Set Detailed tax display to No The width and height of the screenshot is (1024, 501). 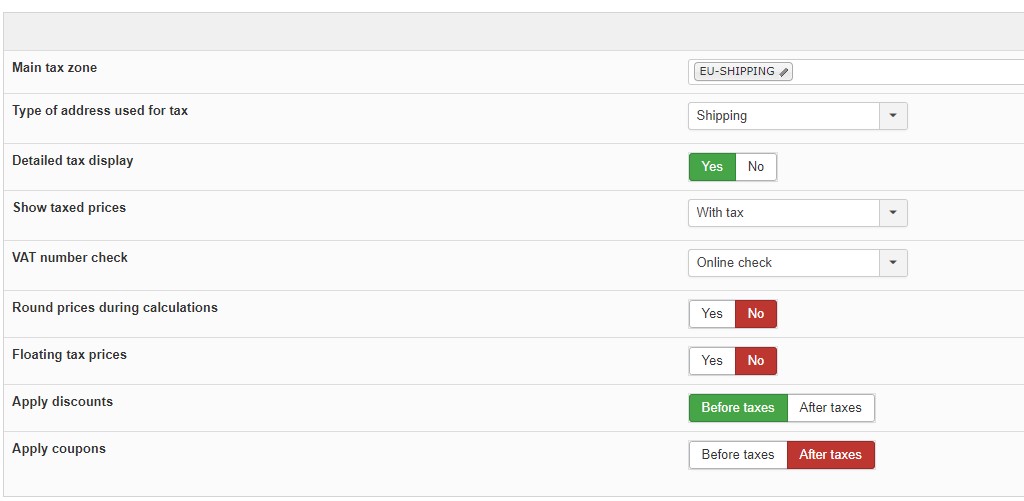pyautogui.click(x=756, y=167)
